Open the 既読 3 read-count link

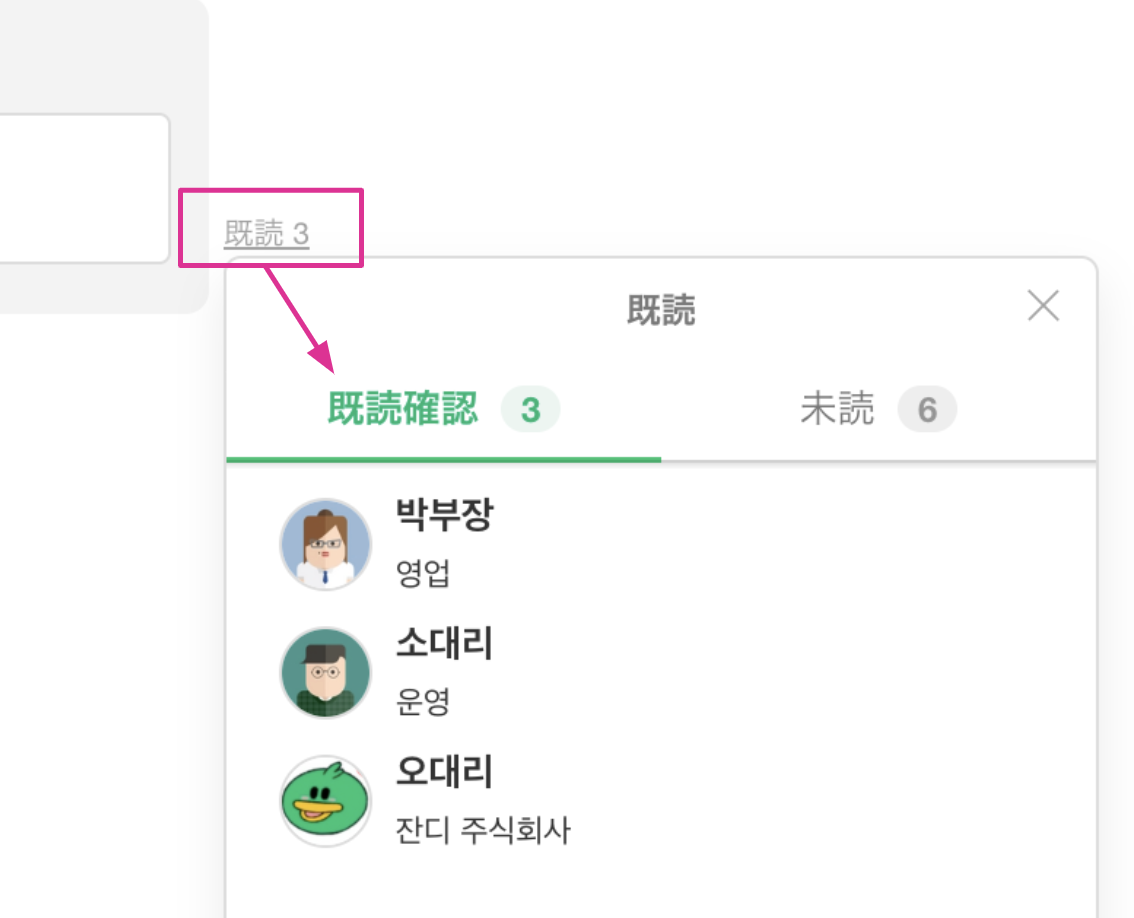click(266, 234)
